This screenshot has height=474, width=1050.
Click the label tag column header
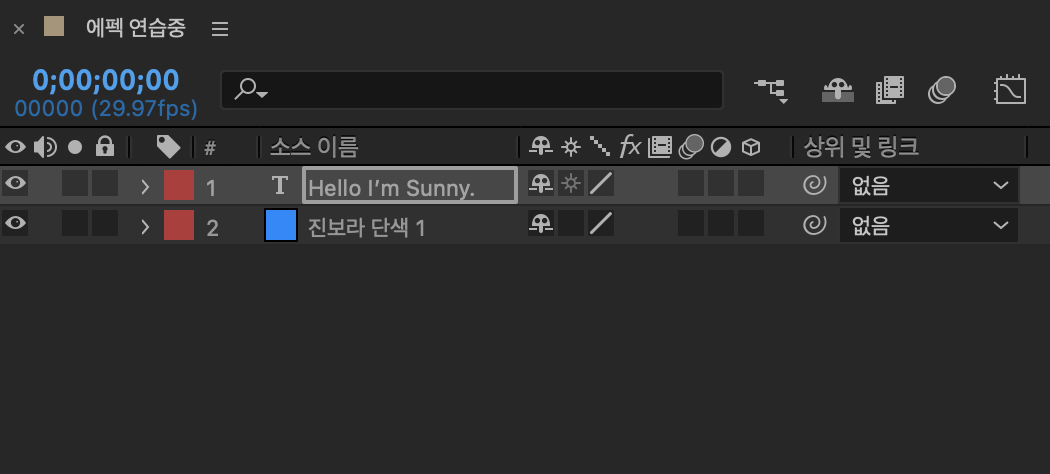click(168, 147)
